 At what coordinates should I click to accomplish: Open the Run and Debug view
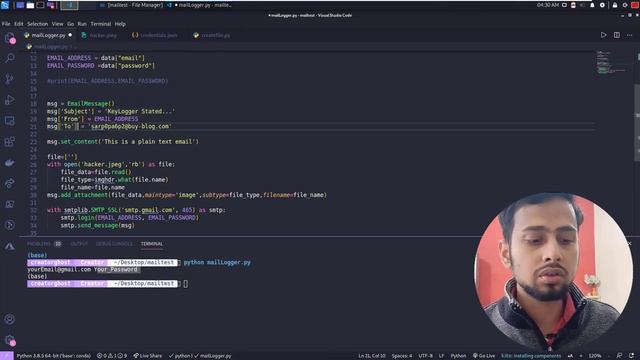pyautogui.click(x=9, y=100)
